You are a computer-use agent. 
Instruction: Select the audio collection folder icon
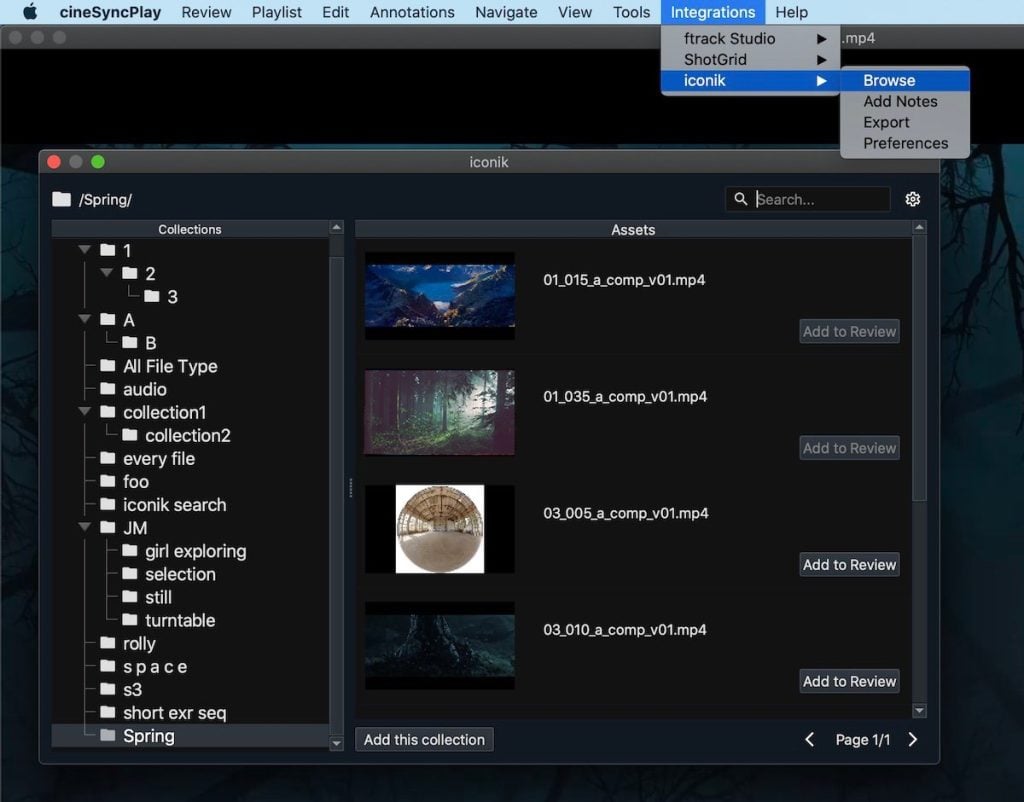click(107, 389)
